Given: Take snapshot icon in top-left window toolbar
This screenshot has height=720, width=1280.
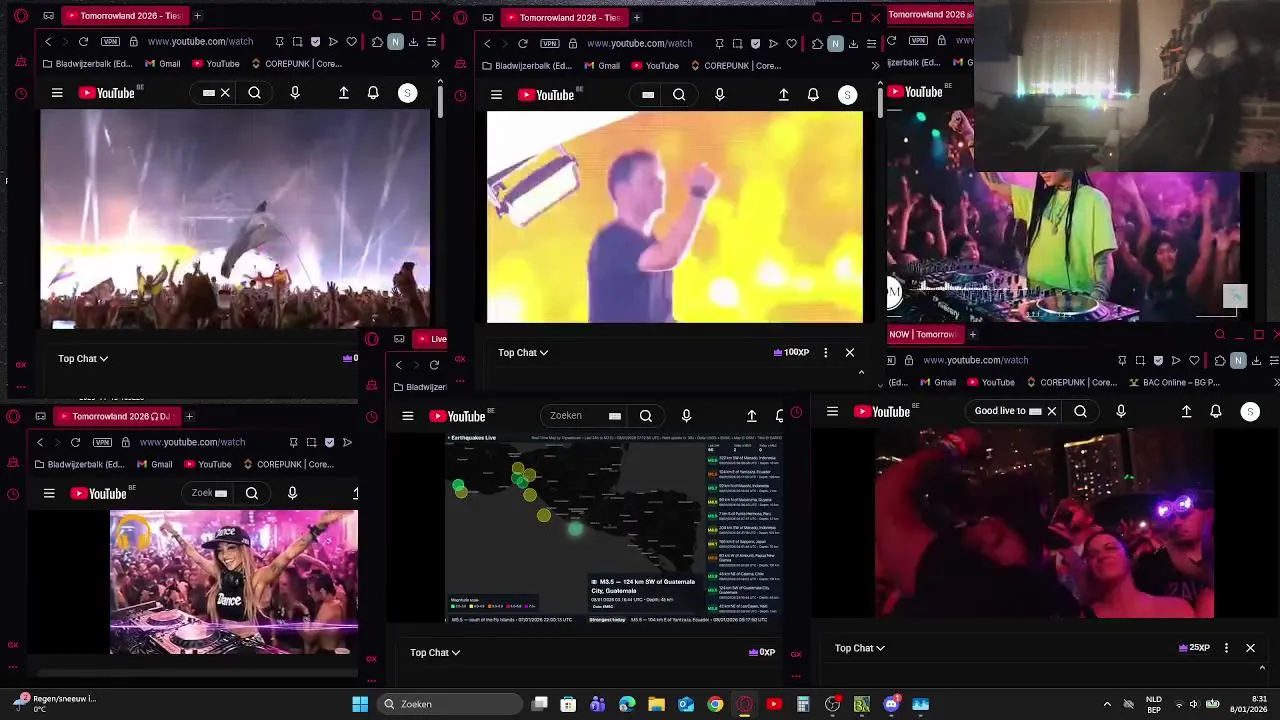Looking at the screenshot, I should (298, 42).
